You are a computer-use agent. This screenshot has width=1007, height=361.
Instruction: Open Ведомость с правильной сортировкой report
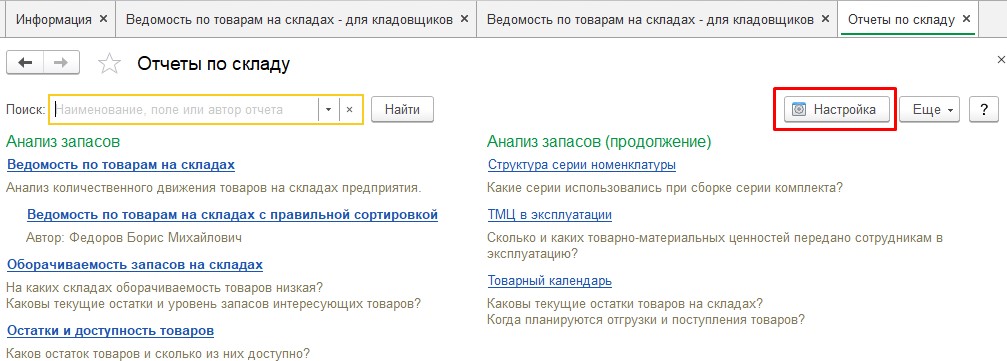point(232,215)
